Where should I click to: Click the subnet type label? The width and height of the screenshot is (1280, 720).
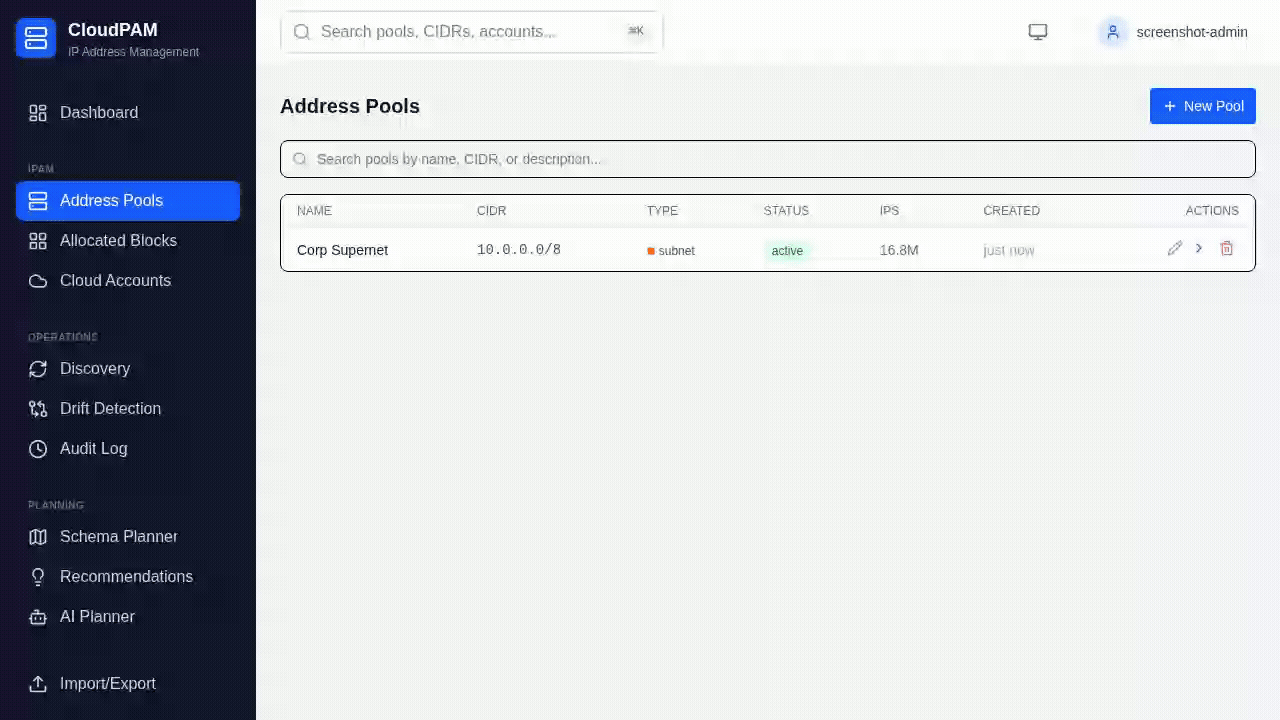pyautogui.click(x=677, y=251)
